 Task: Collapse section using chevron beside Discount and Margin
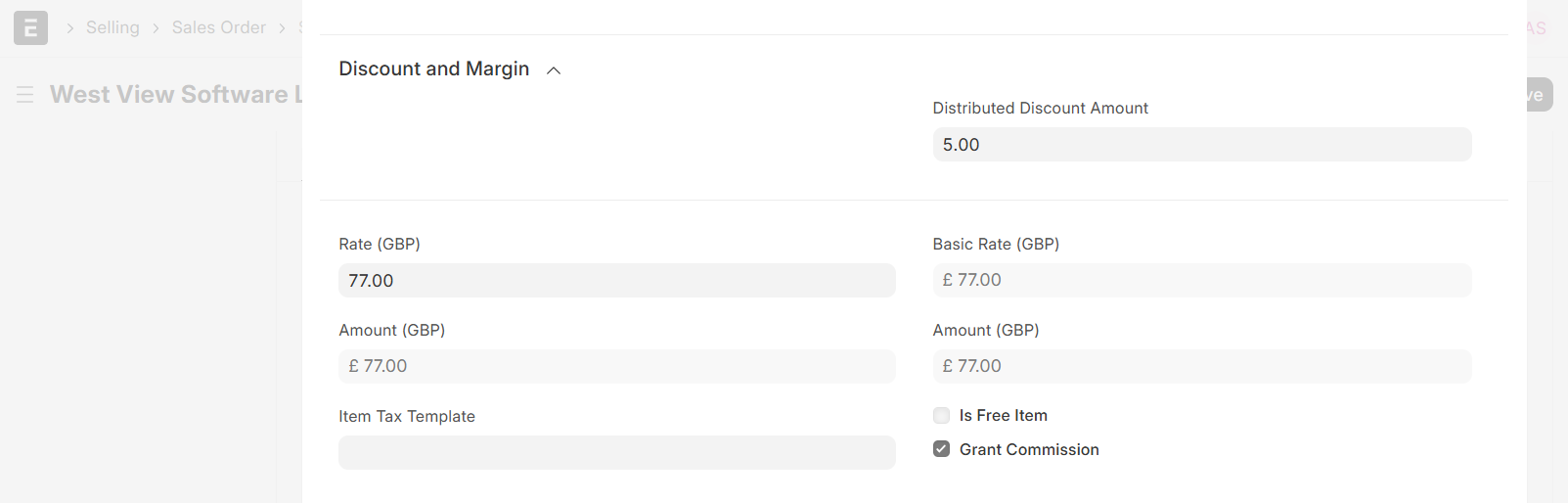(554, 70)
